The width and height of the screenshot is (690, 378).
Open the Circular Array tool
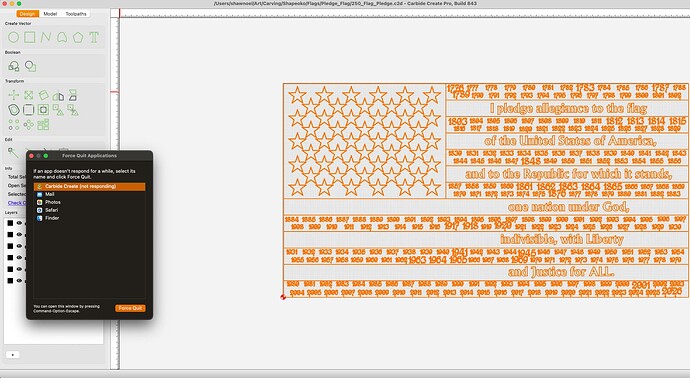[x=29, y=125]
